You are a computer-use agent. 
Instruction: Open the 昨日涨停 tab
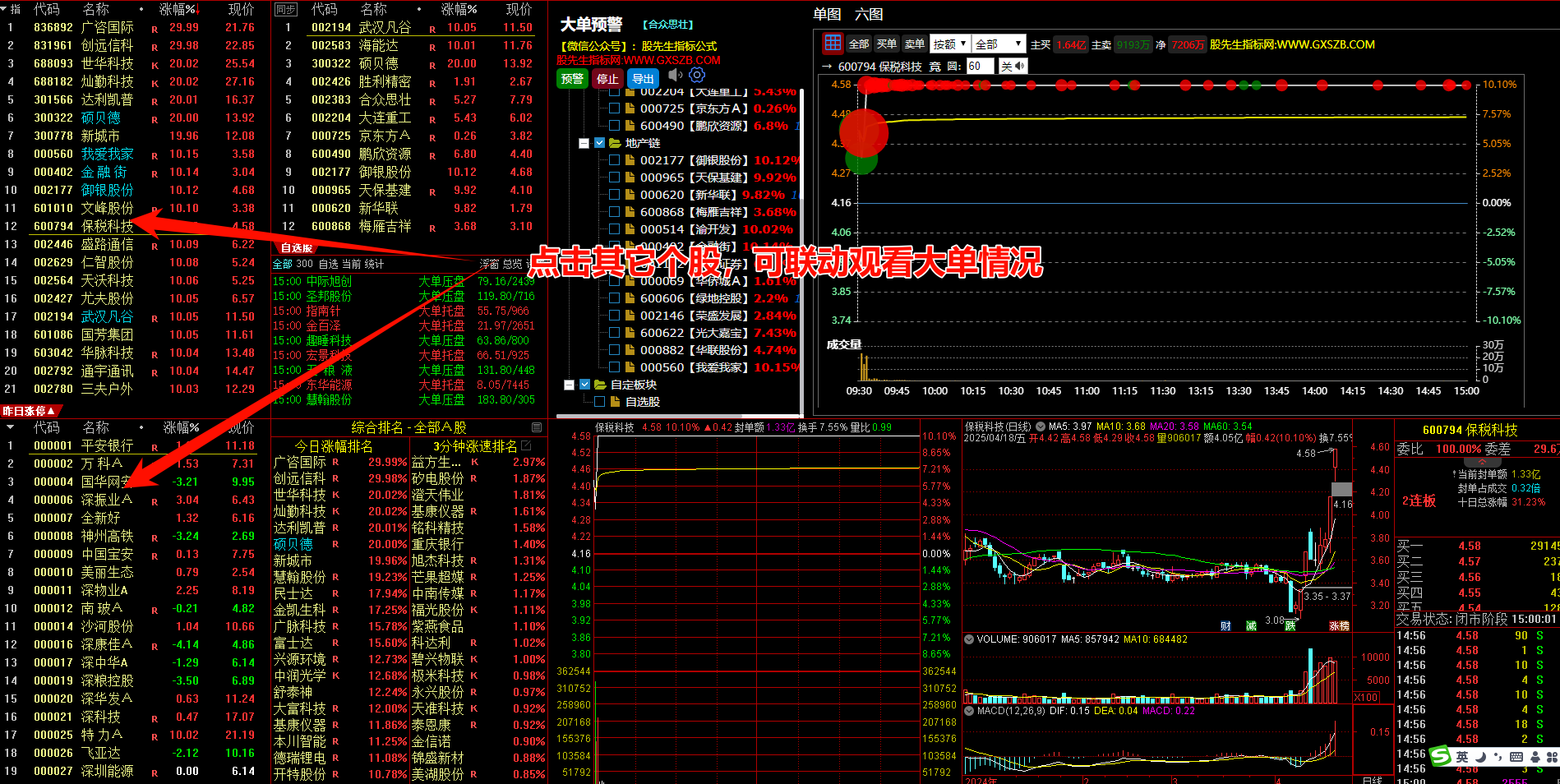(30, 411)
